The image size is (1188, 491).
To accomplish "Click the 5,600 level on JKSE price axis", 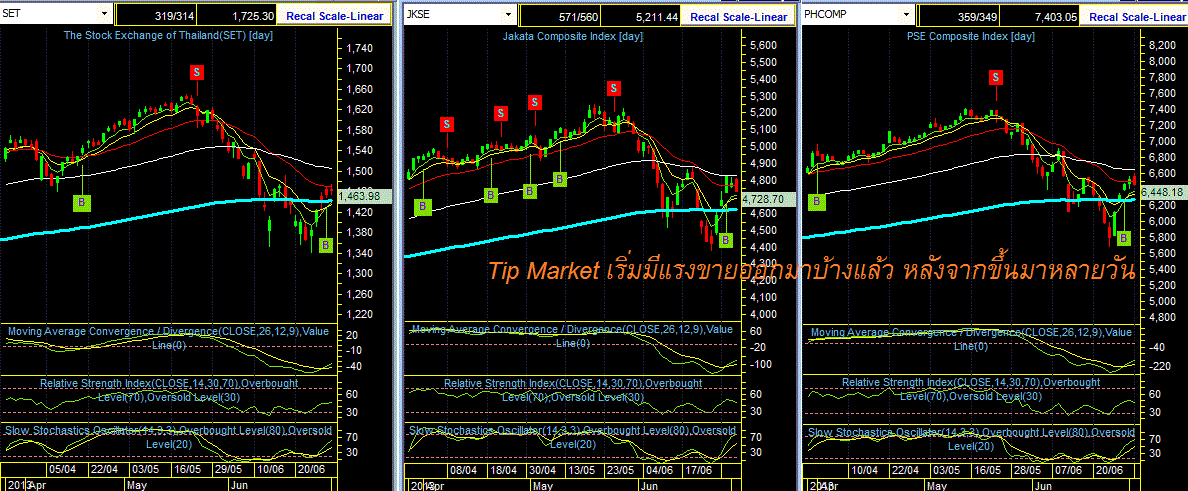I will [761, 46].
